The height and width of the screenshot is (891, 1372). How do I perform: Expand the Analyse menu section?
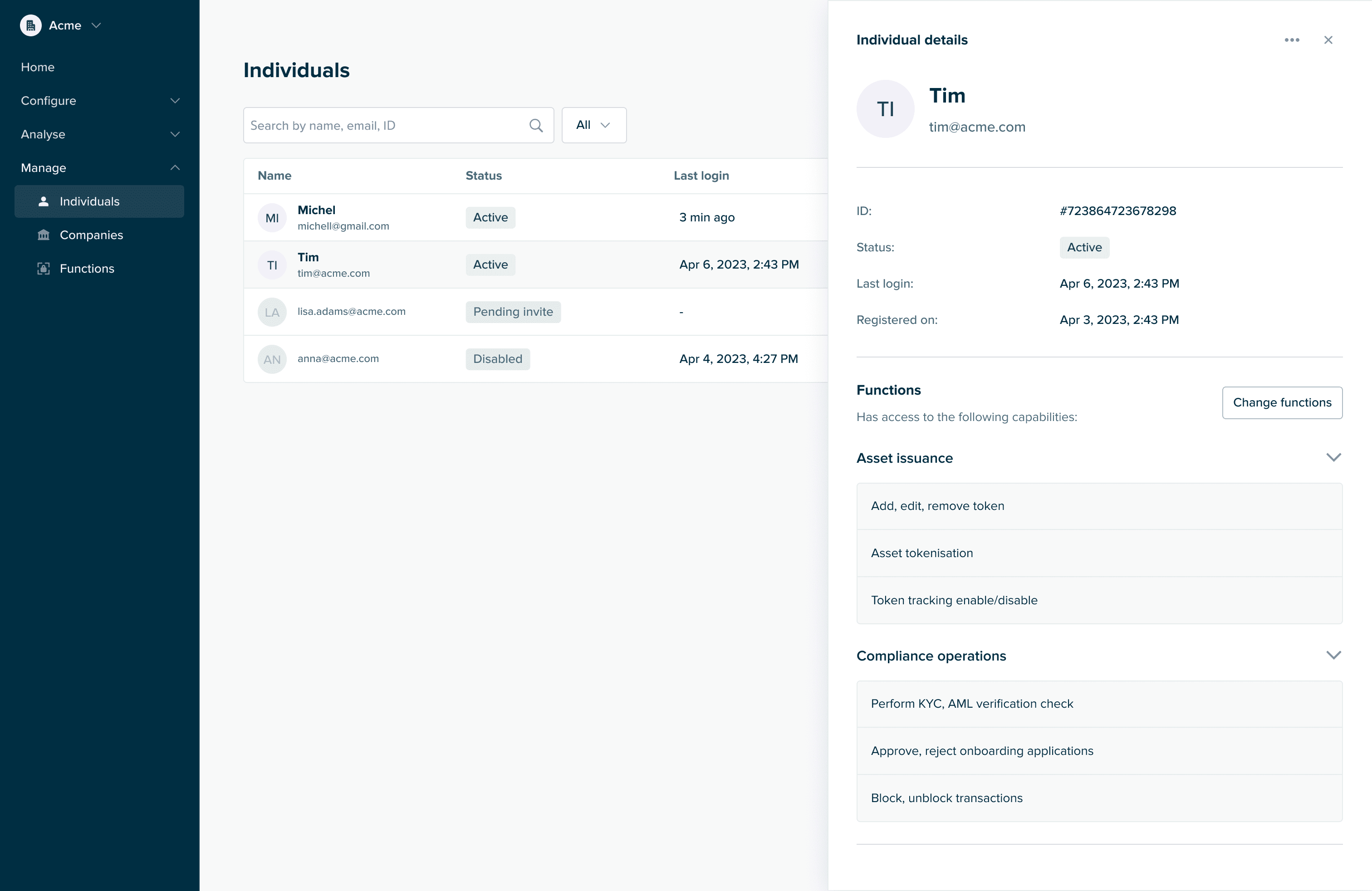(x=100, y=134)
